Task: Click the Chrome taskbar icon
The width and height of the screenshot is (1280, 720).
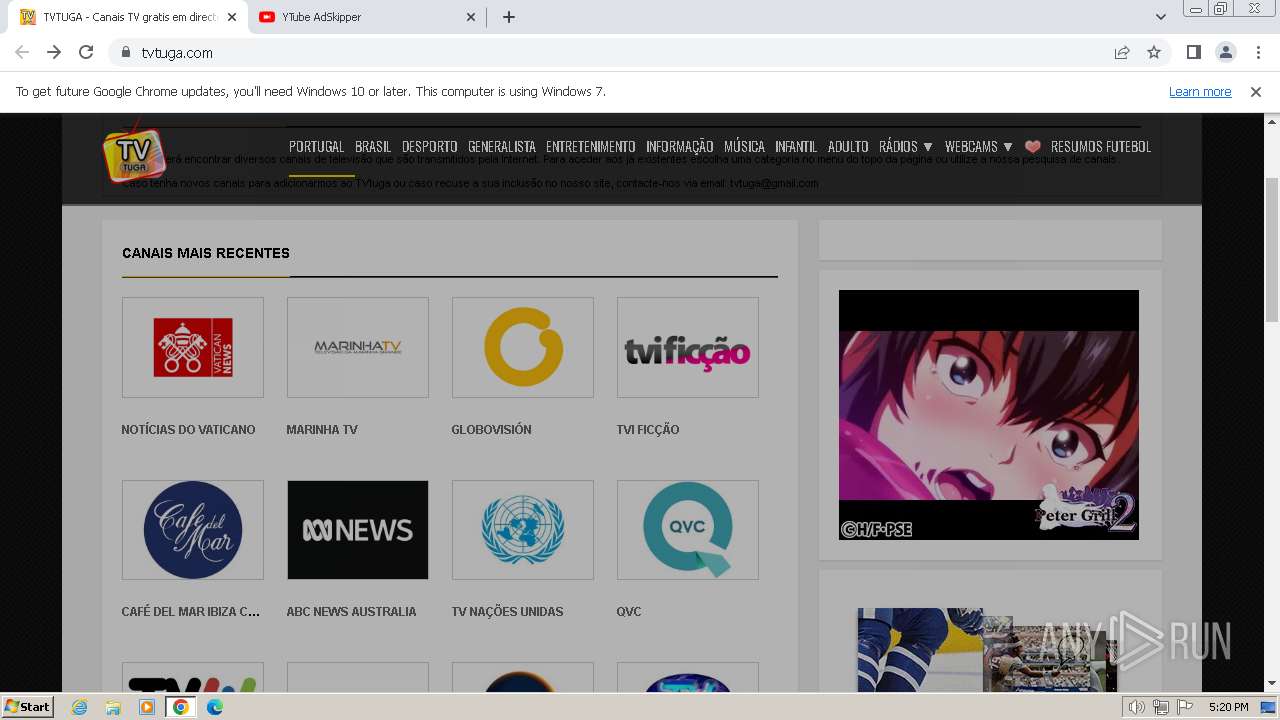Action: pos(180,707)
